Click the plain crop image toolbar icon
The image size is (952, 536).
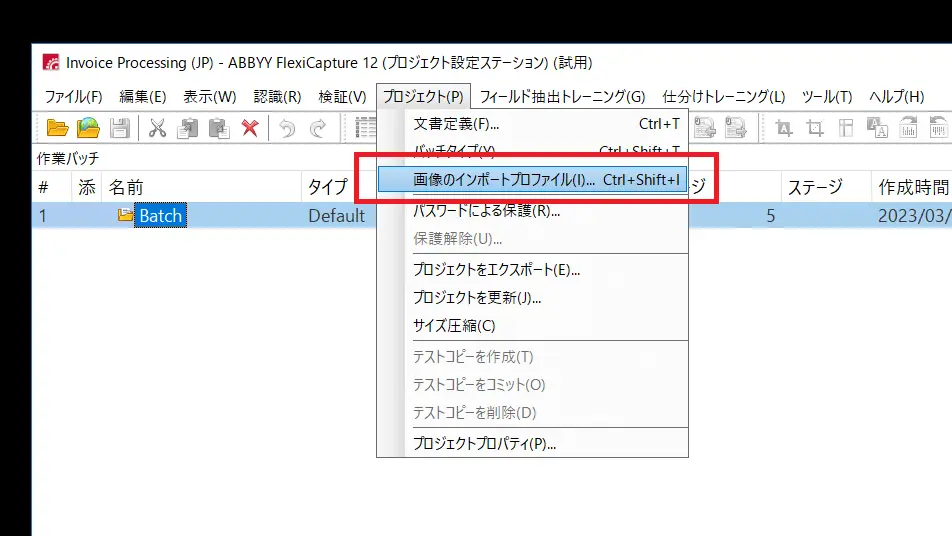click(815, 128)
